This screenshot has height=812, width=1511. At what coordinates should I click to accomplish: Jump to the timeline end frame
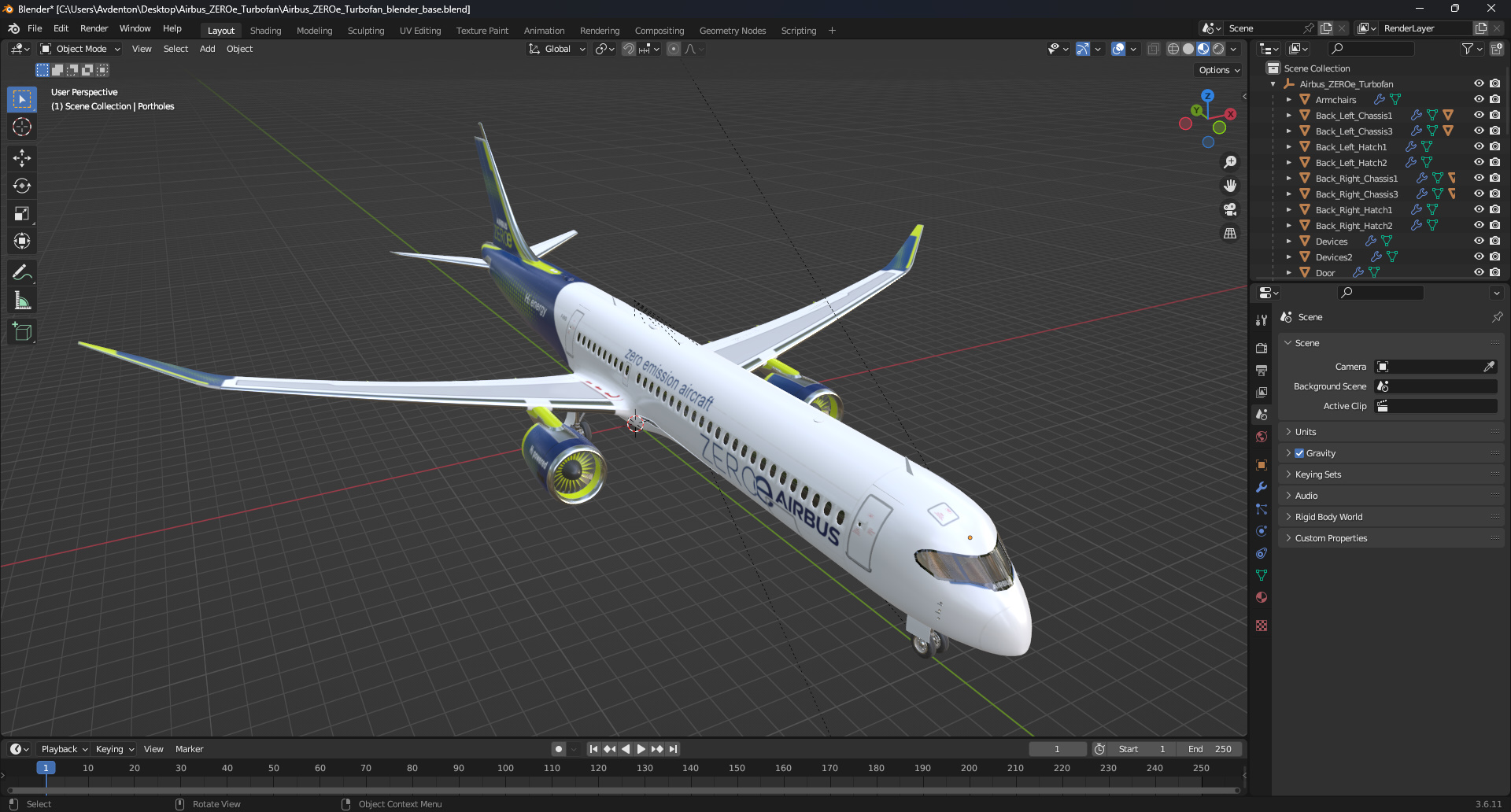(674, 749)
